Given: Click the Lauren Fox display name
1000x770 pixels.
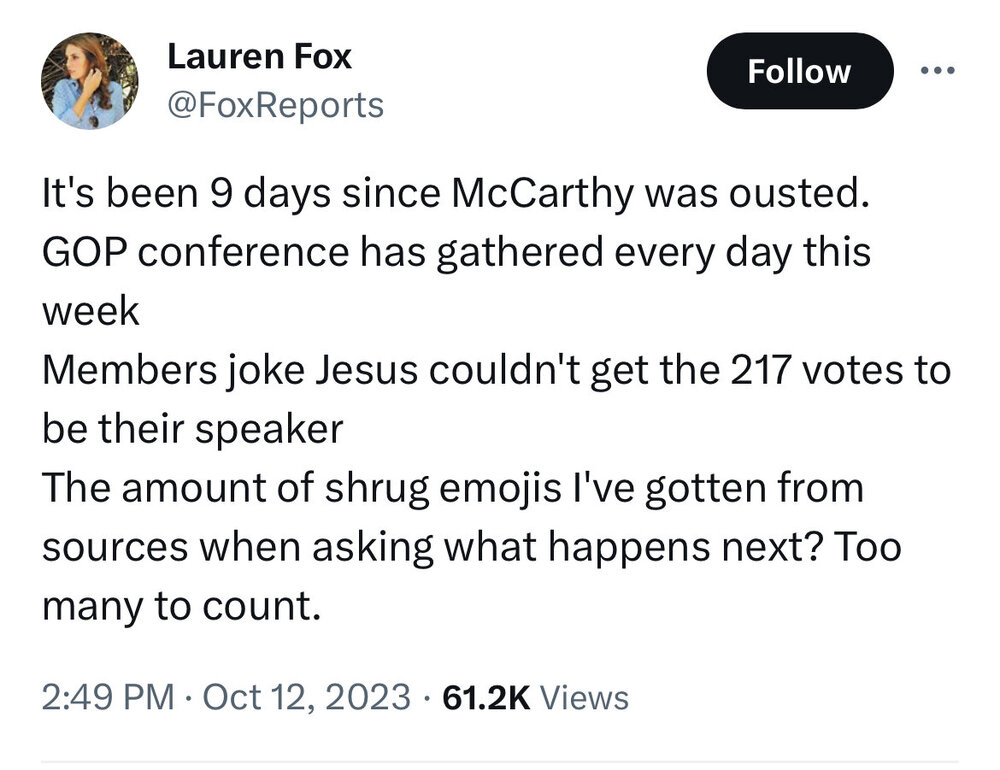Looking at the screenshot, I should tap(259, 57).
